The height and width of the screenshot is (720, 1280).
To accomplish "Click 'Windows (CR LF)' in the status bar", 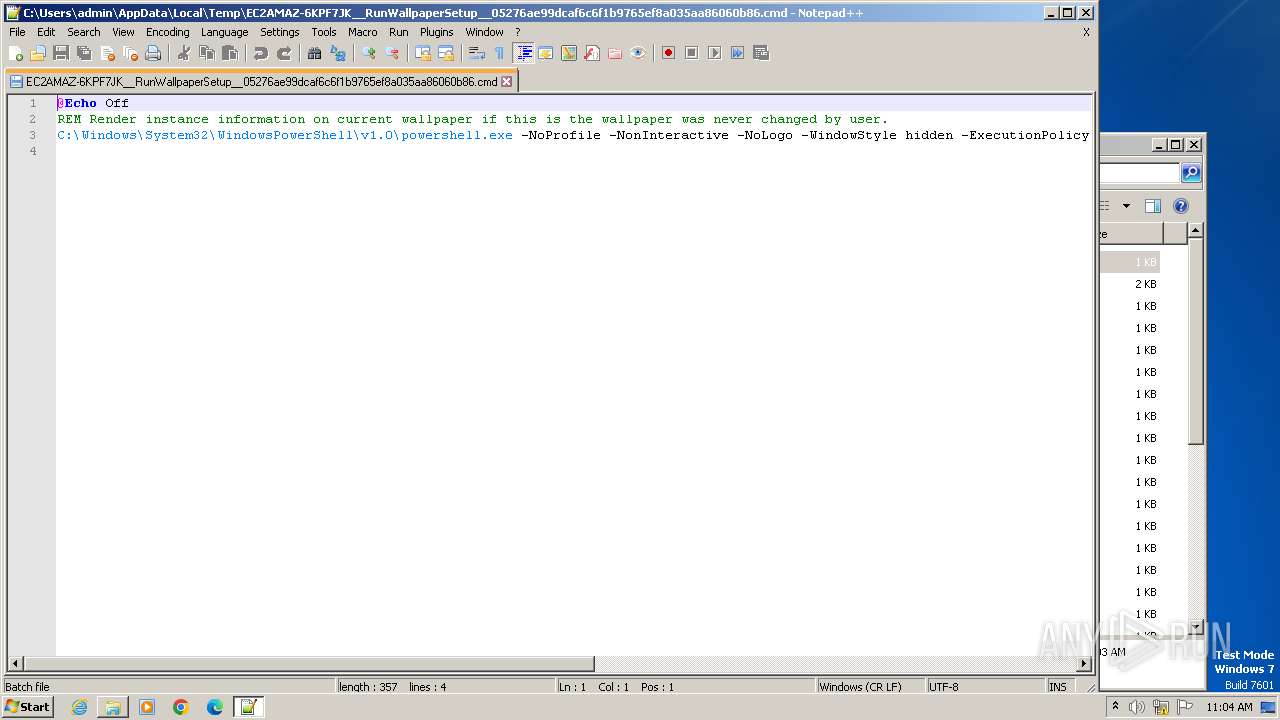I will point(870,687).
